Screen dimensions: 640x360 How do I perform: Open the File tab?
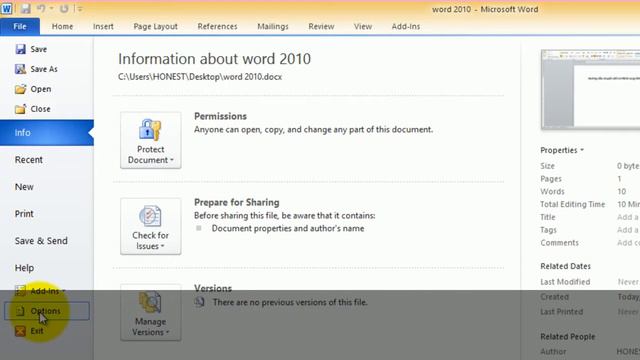point(20,27)
